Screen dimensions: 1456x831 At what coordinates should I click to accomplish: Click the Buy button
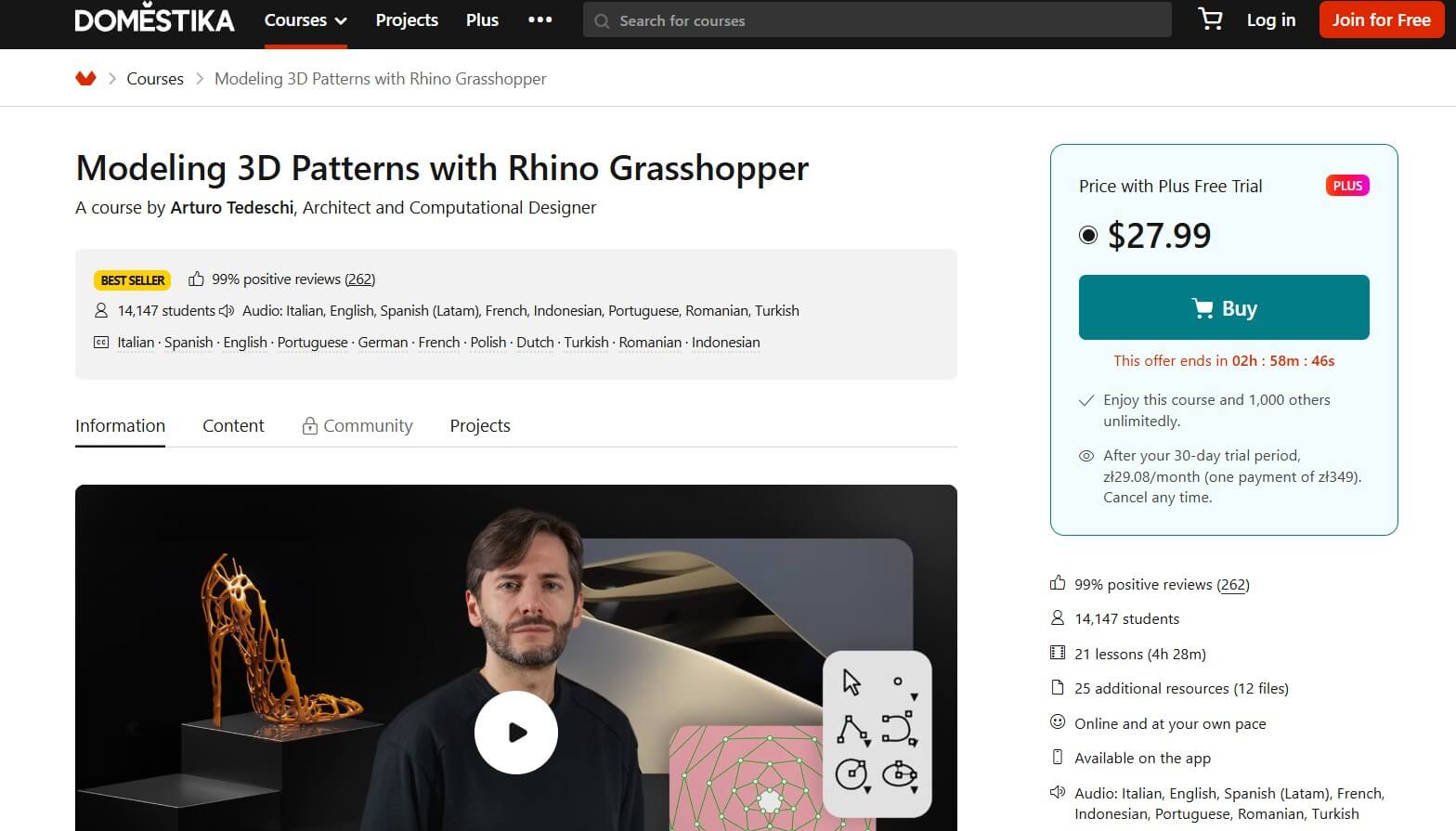(1224, 307)
